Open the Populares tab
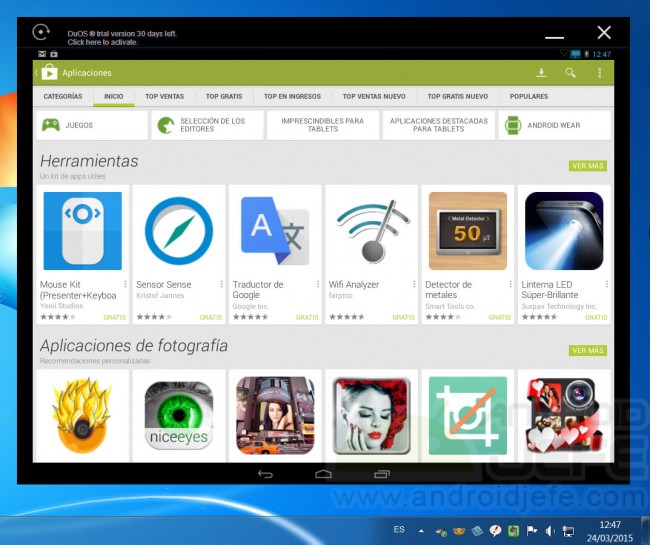Viewport: 650px width, 545px height. click(529, 96)
